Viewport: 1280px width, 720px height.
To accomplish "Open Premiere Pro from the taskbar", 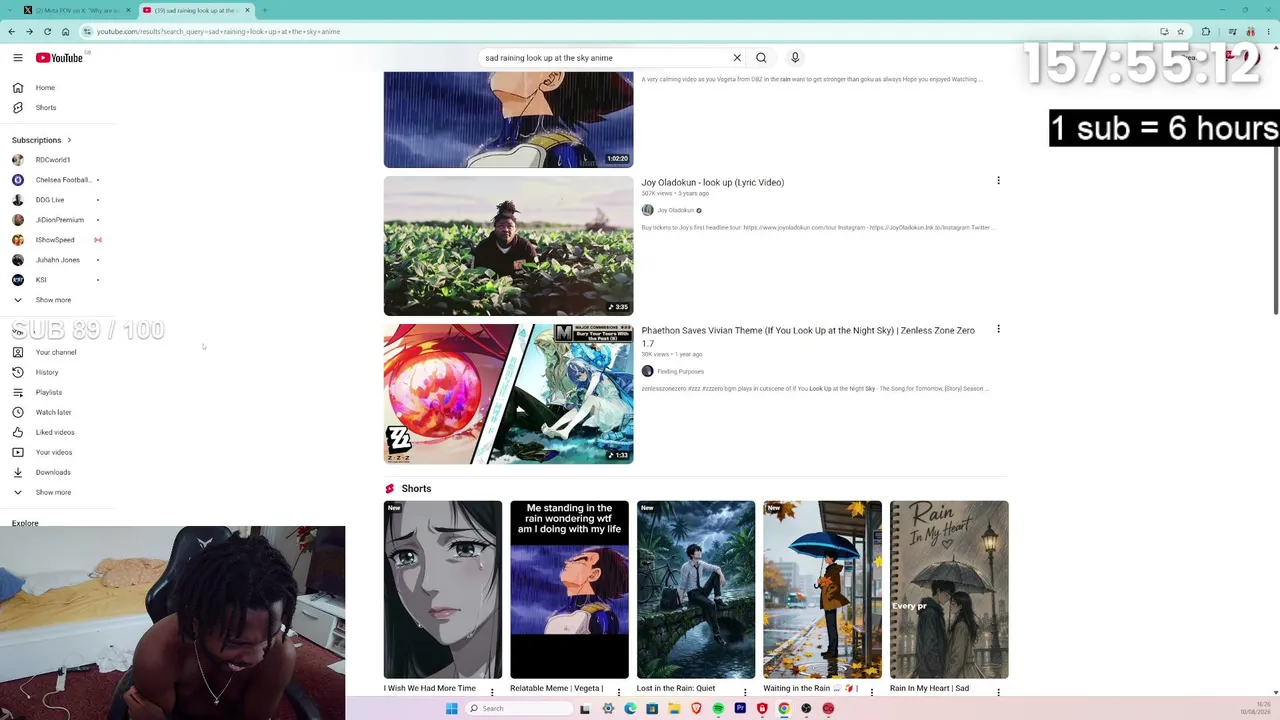I will tap(740, 708).
